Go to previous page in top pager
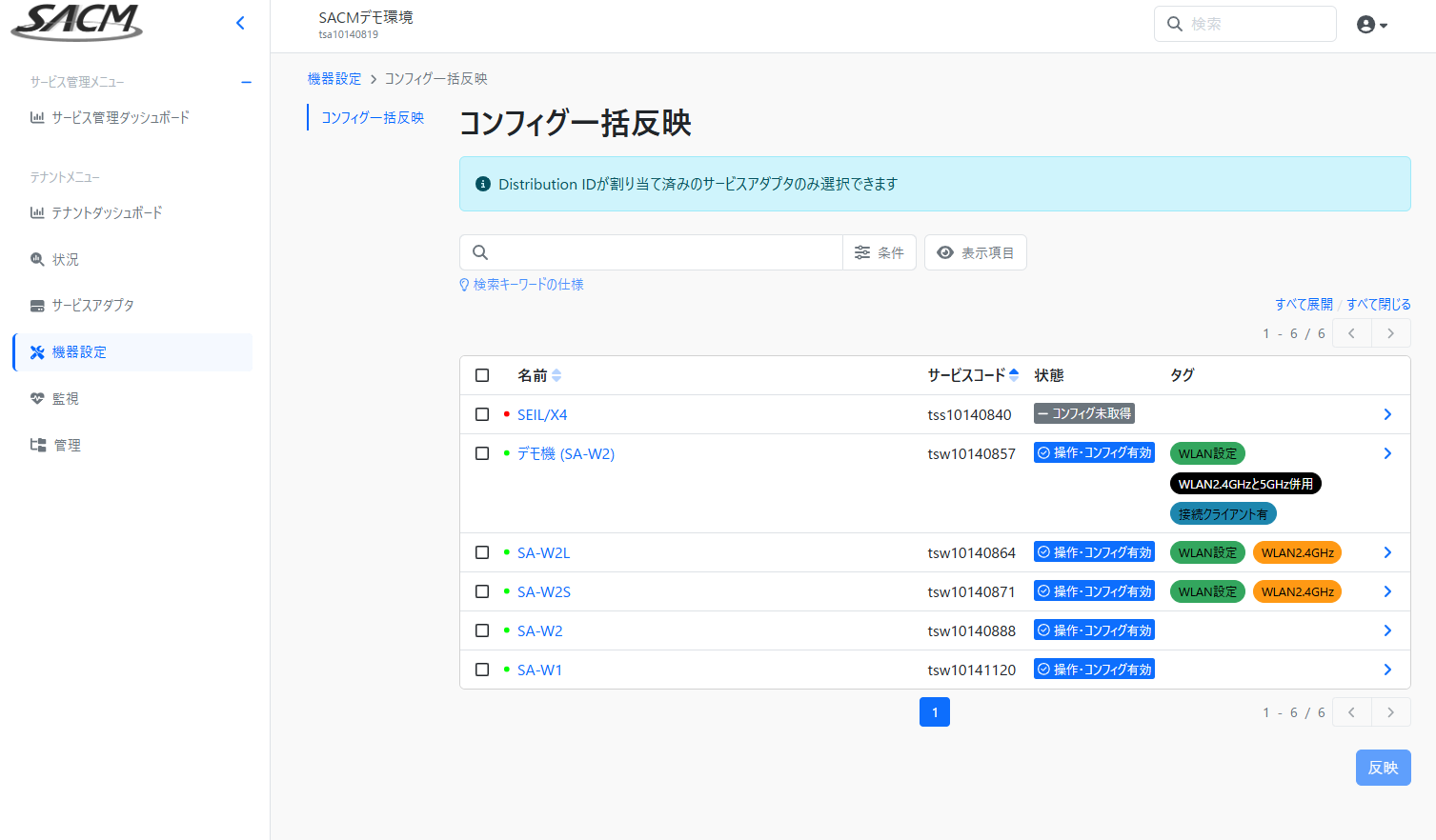Screen dimensions: 1436x840 1352,333
